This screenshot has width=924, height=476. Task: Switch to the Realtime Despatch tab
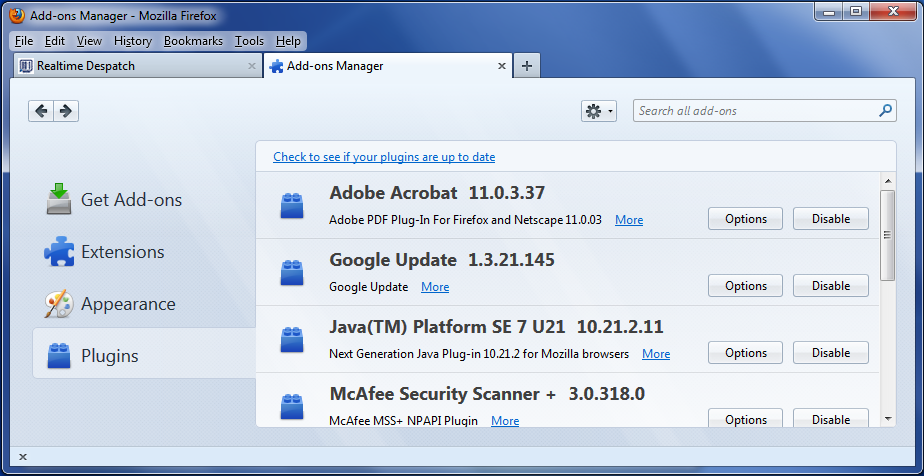[x=138, y=66]
